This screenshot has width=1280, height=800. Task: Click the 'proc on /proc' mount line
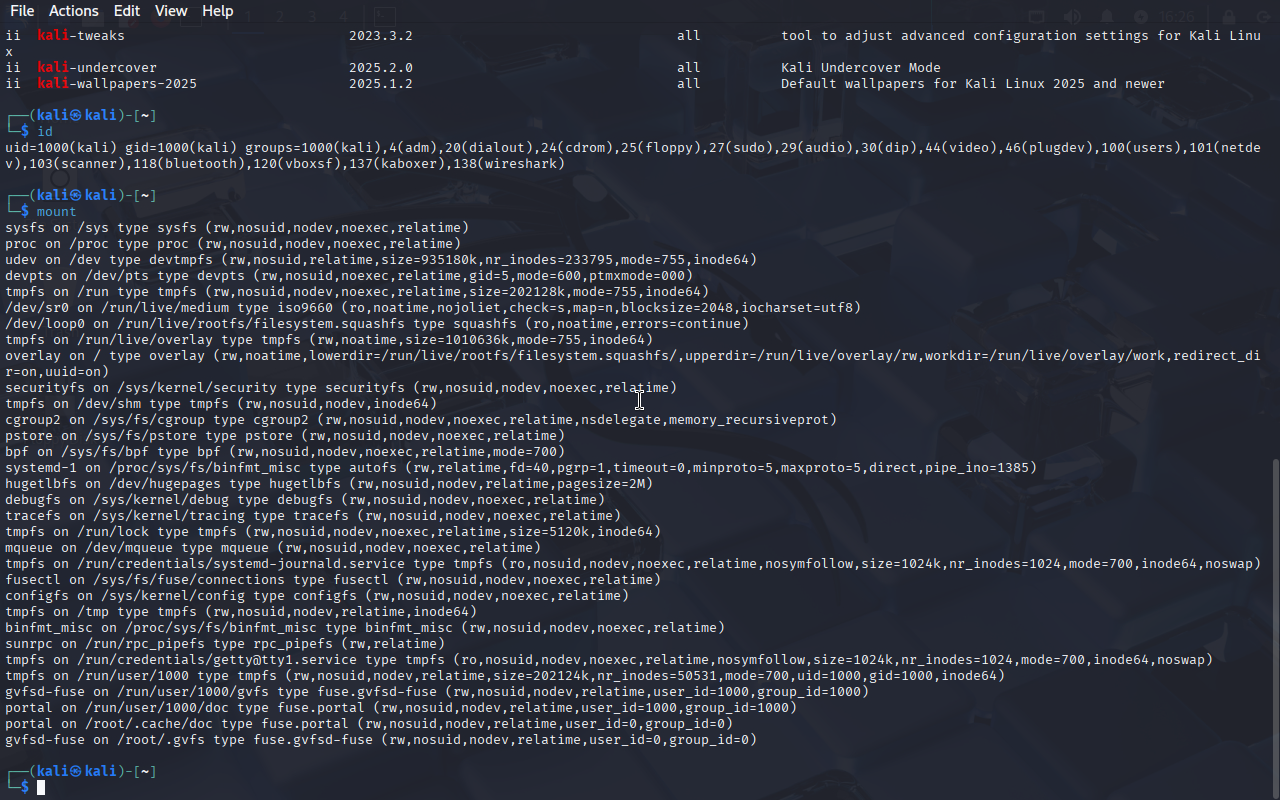coord(233,243)
